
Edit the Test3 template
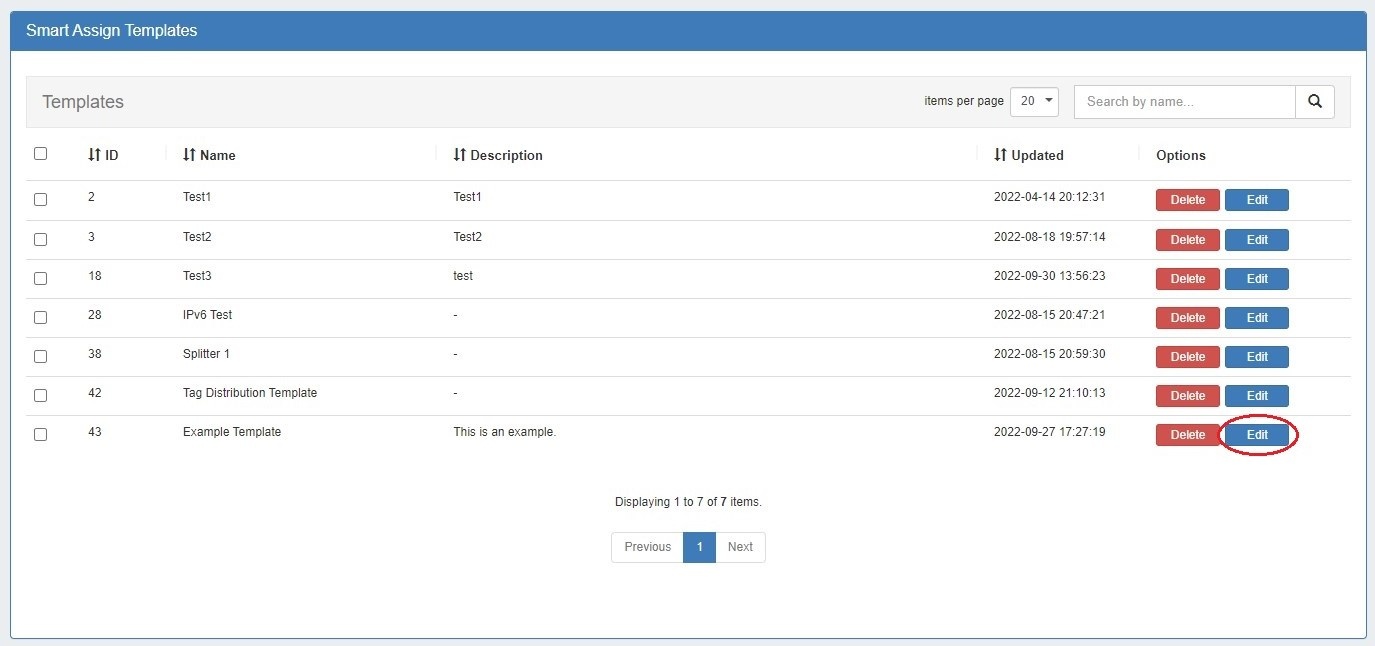pyautogui.click(x=1256, y=279)
